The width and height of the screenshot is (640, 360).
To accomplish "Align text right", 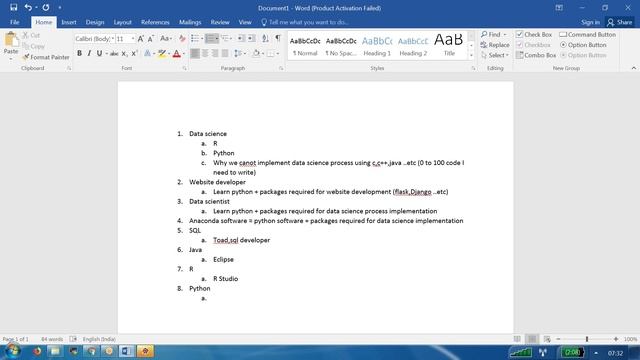I will [x=215, y=53].
